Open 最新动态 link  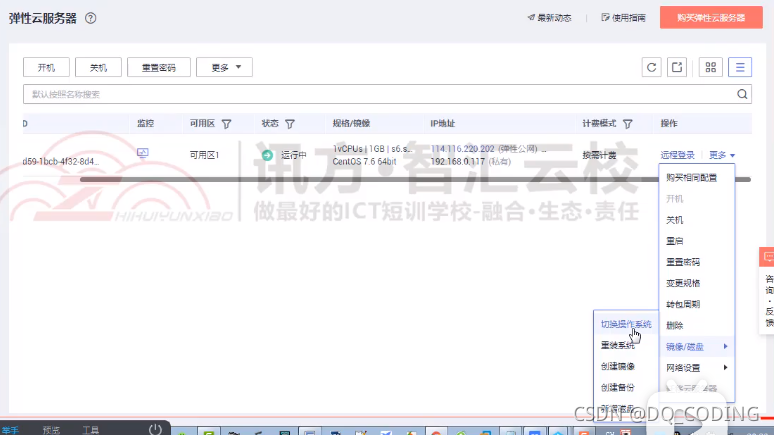[549, 18]
